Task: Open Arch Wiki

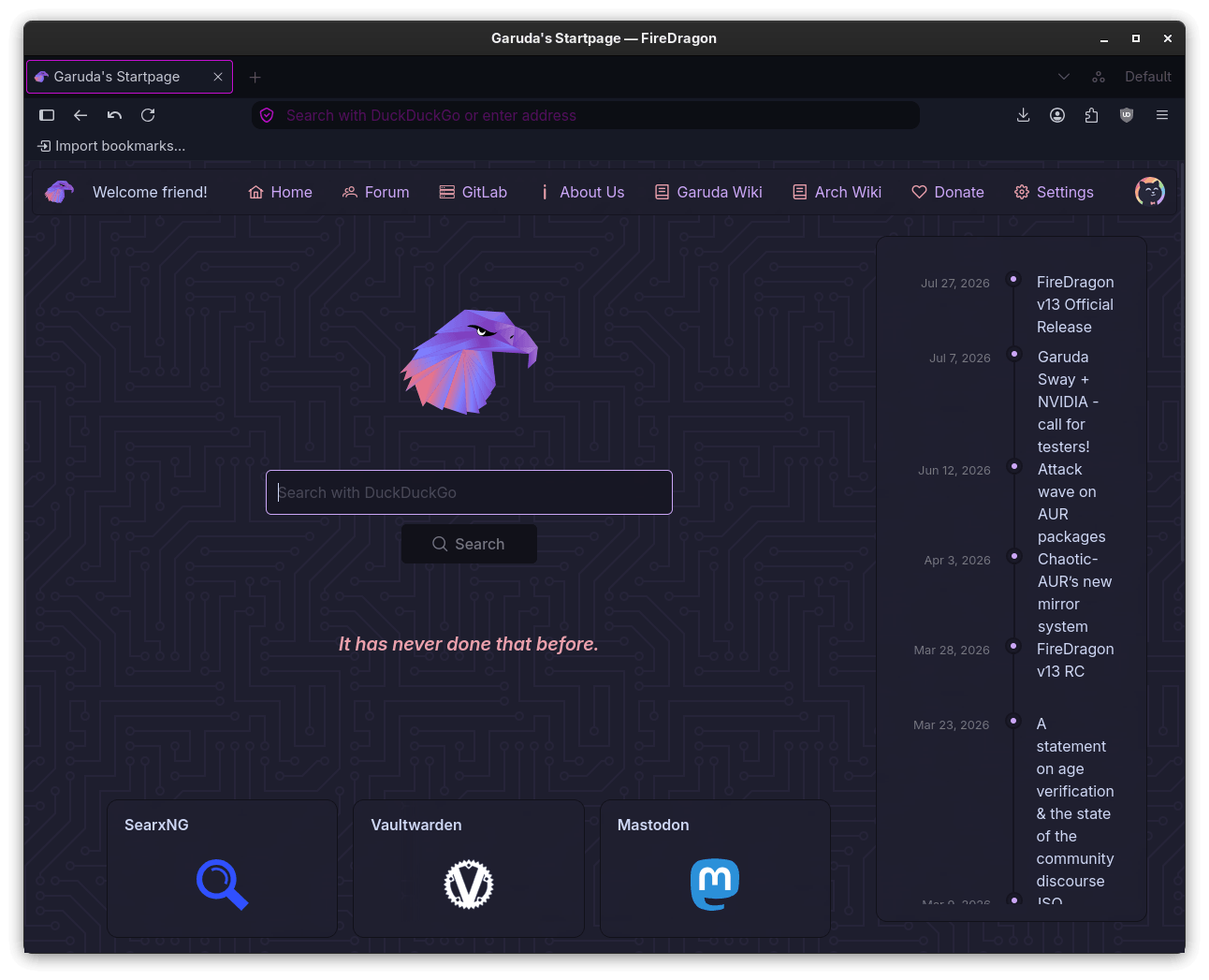Action: (x=838, y=192)
